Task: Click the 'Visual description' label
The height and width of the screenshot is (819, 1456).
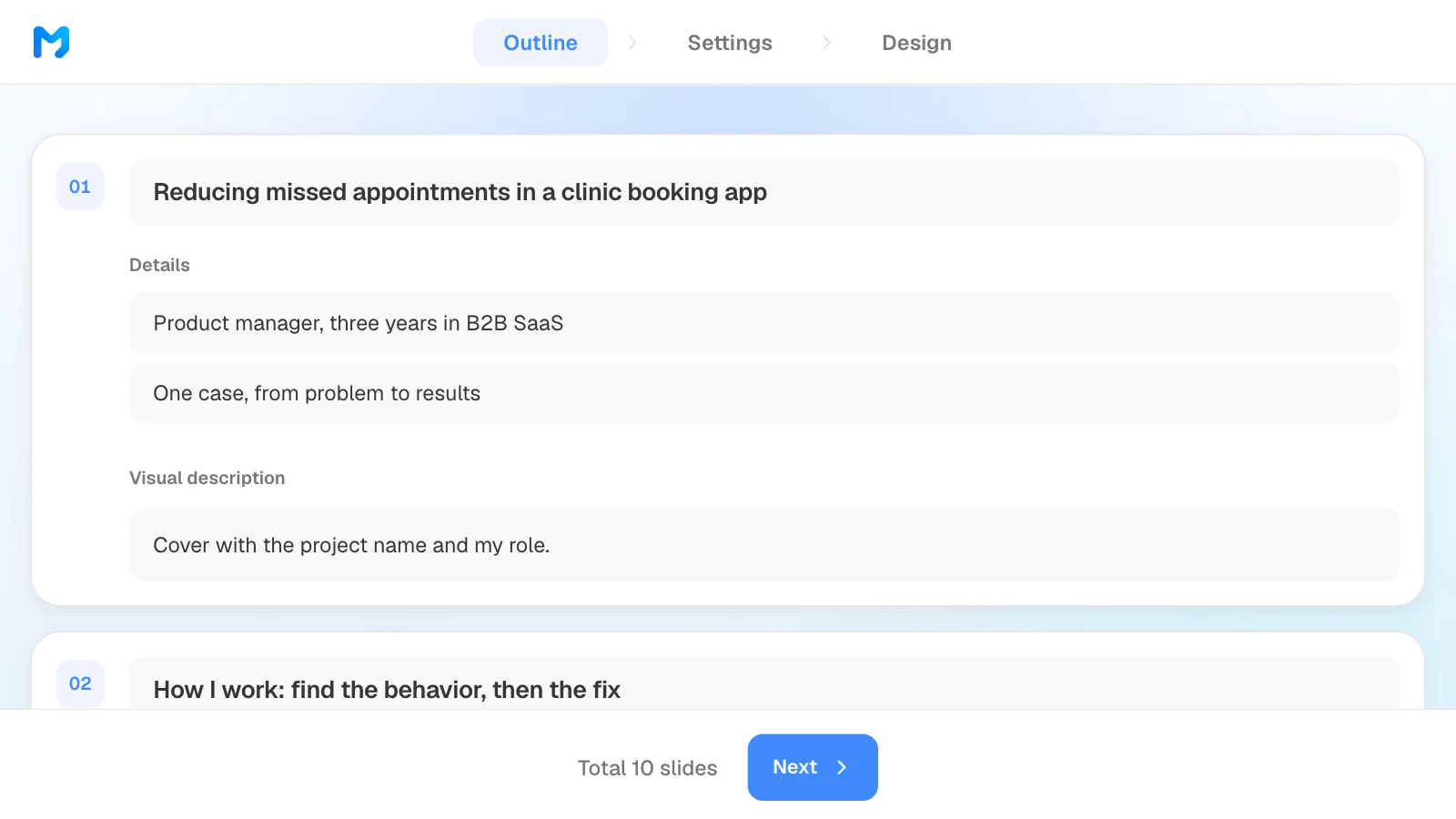Action: coord(207,478)
